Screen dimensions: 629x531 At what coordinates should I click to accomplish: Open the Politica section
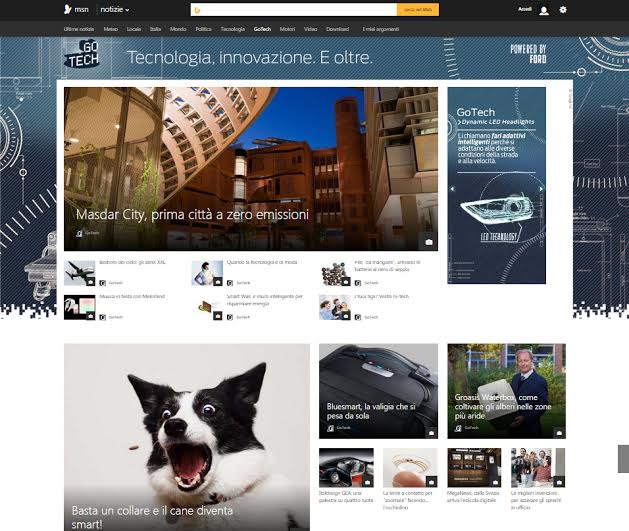(x=203, y=29)
